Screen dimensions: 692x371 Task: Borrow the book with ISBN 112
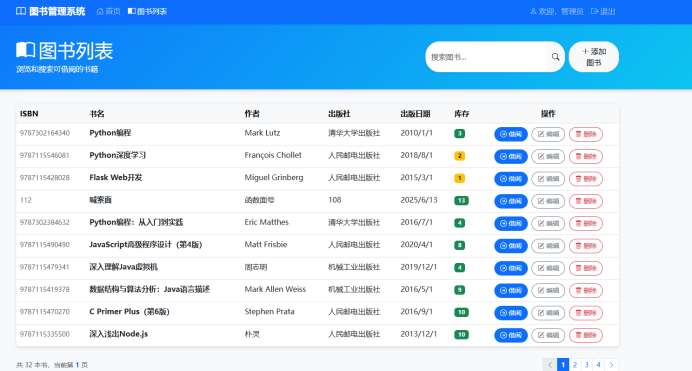point(511,201)
